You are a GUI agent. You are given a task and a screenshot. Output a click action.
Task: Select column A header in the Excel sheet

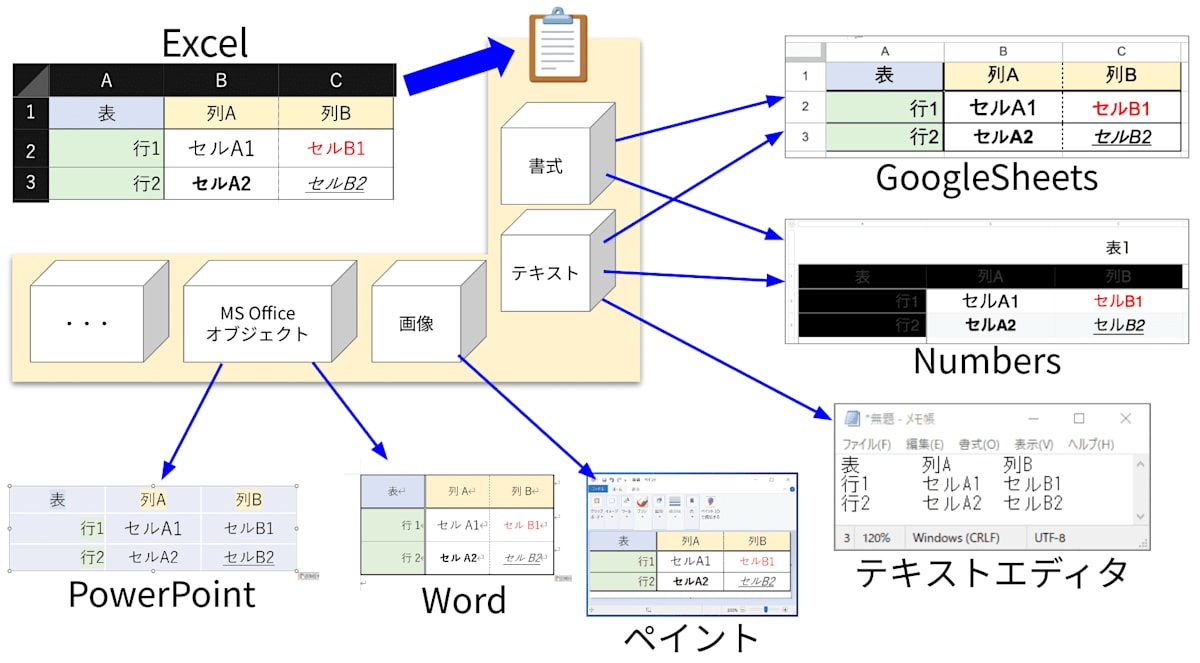pos(106,80)
